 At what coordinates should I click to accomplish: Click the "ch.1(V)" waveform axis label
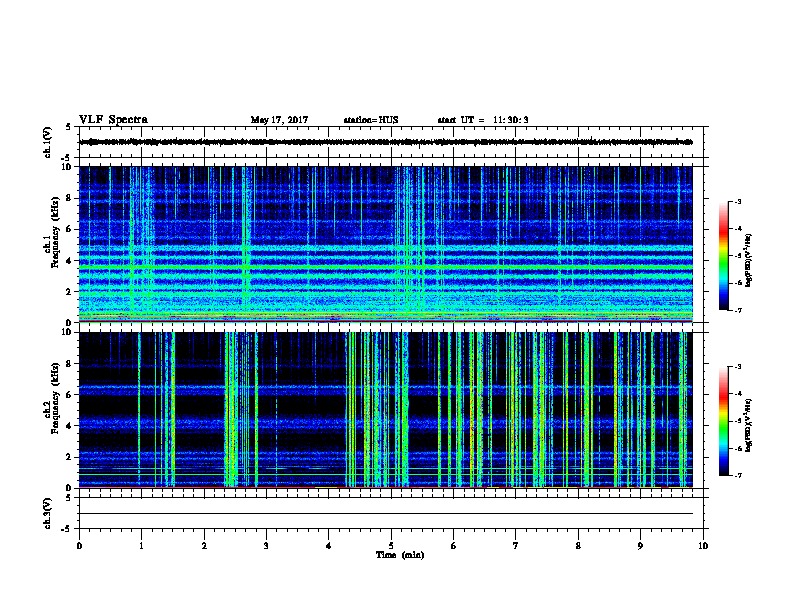[48, 142]
